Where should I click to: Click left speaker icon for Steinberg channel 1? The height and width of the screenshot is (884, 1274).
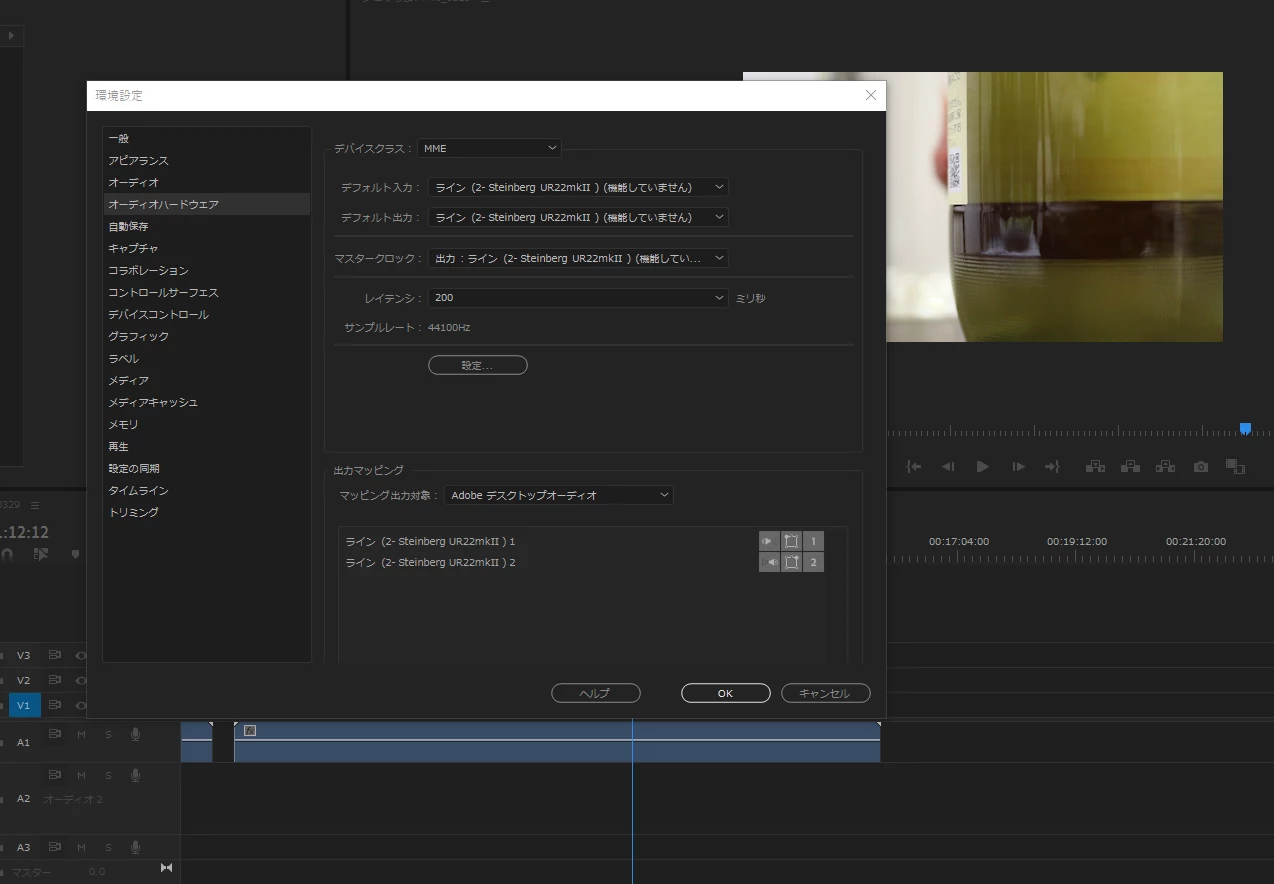(x=768, y=541)
